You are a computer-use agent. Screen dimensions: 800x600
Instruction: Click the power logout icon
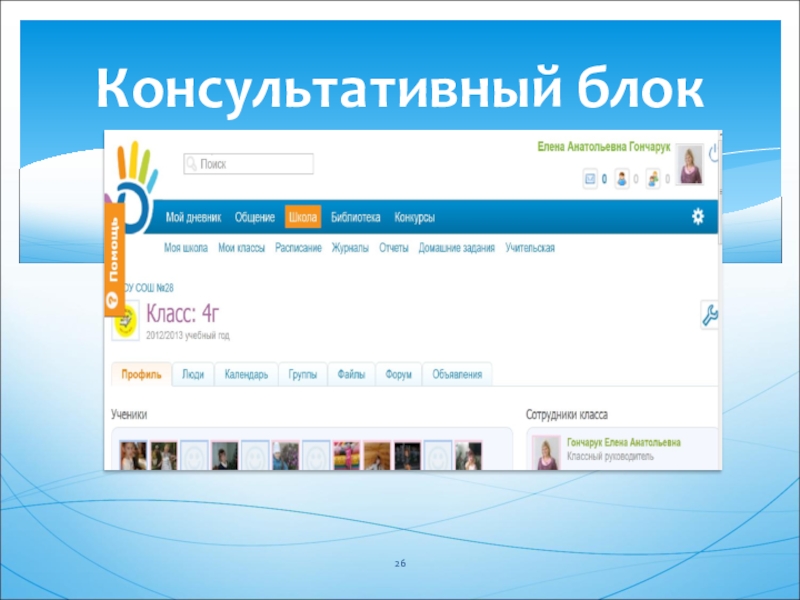point(714,152)
